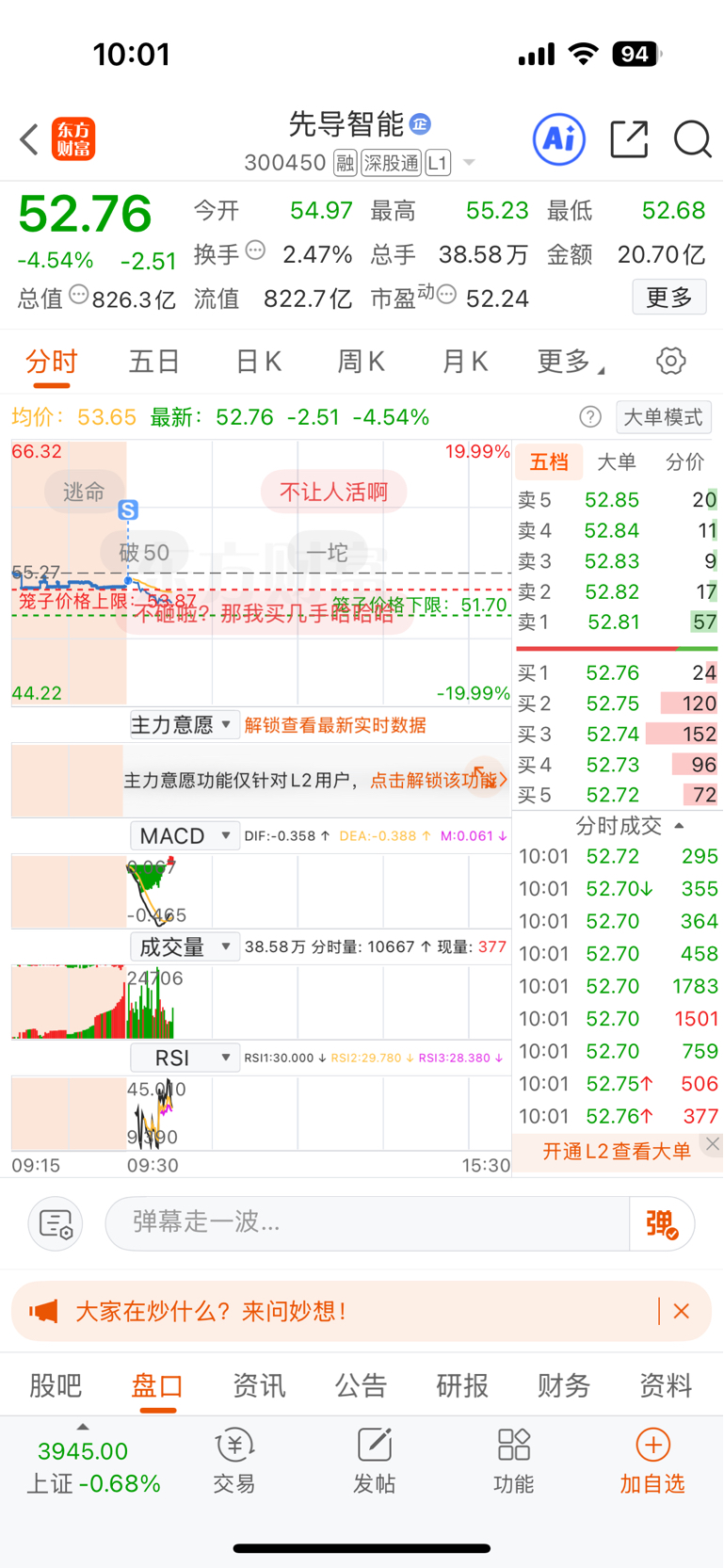
Task: Tap 解锁查看最新实时数据 link
Action: pos(335,725)
